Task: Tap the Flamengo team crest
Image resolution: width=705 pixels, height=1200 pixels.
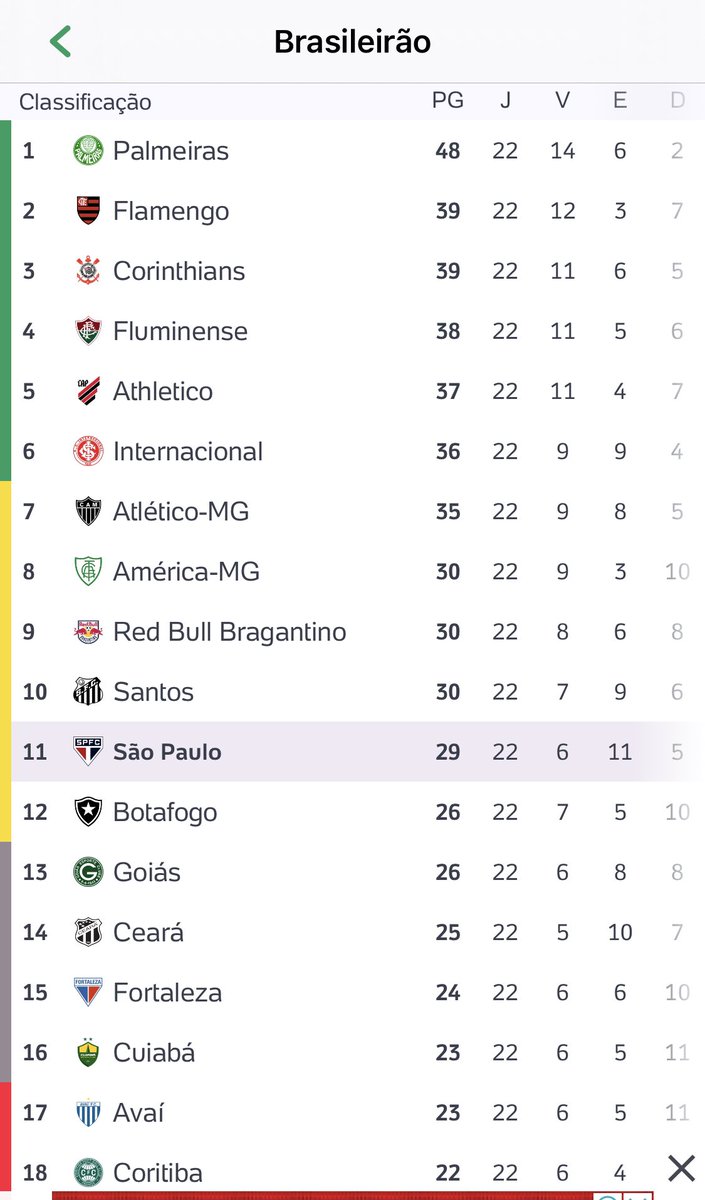Action: 88,211
